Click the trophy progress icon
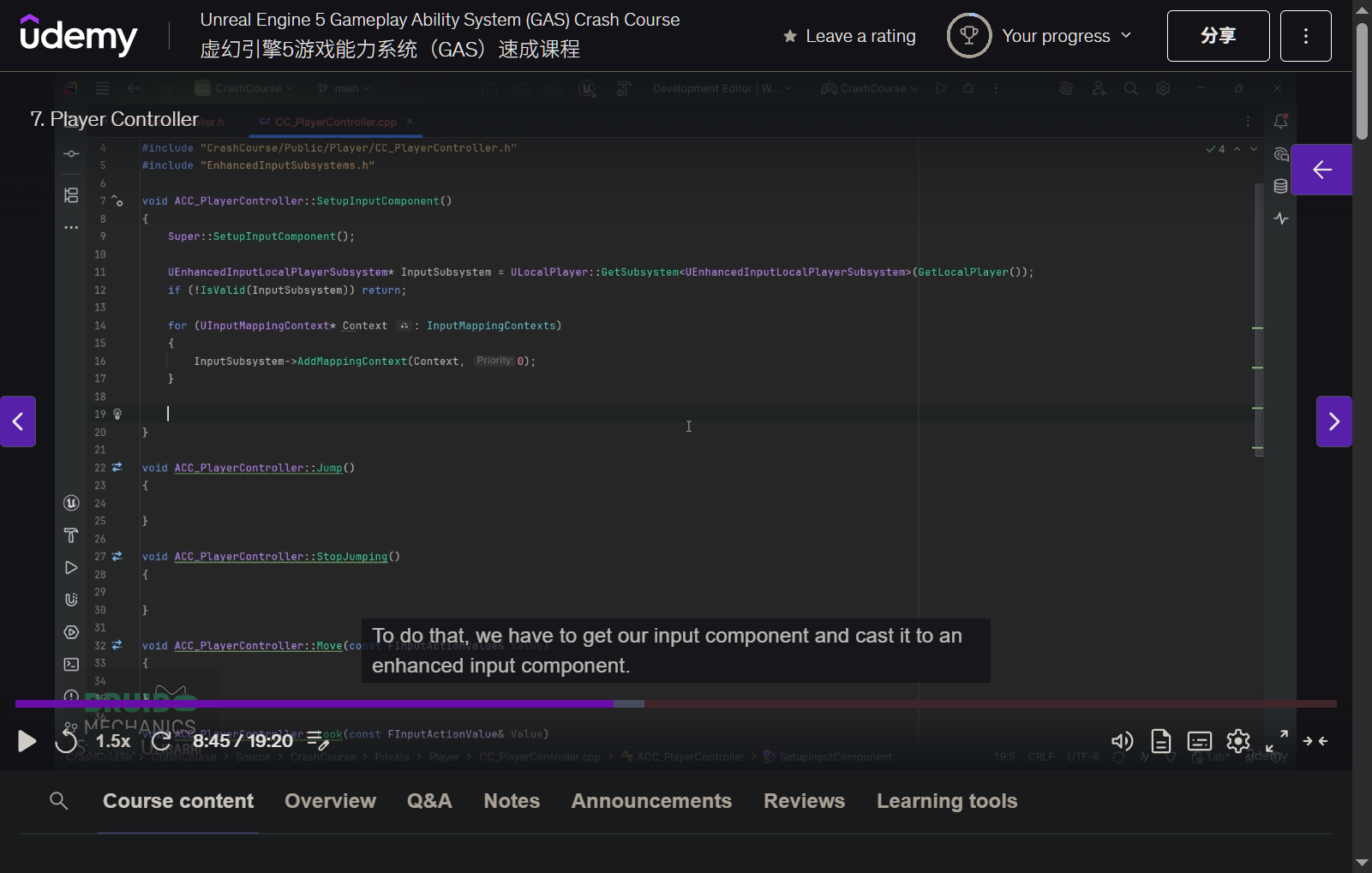The height and width of the screenshot is (873, 1372). pos(969,35)
